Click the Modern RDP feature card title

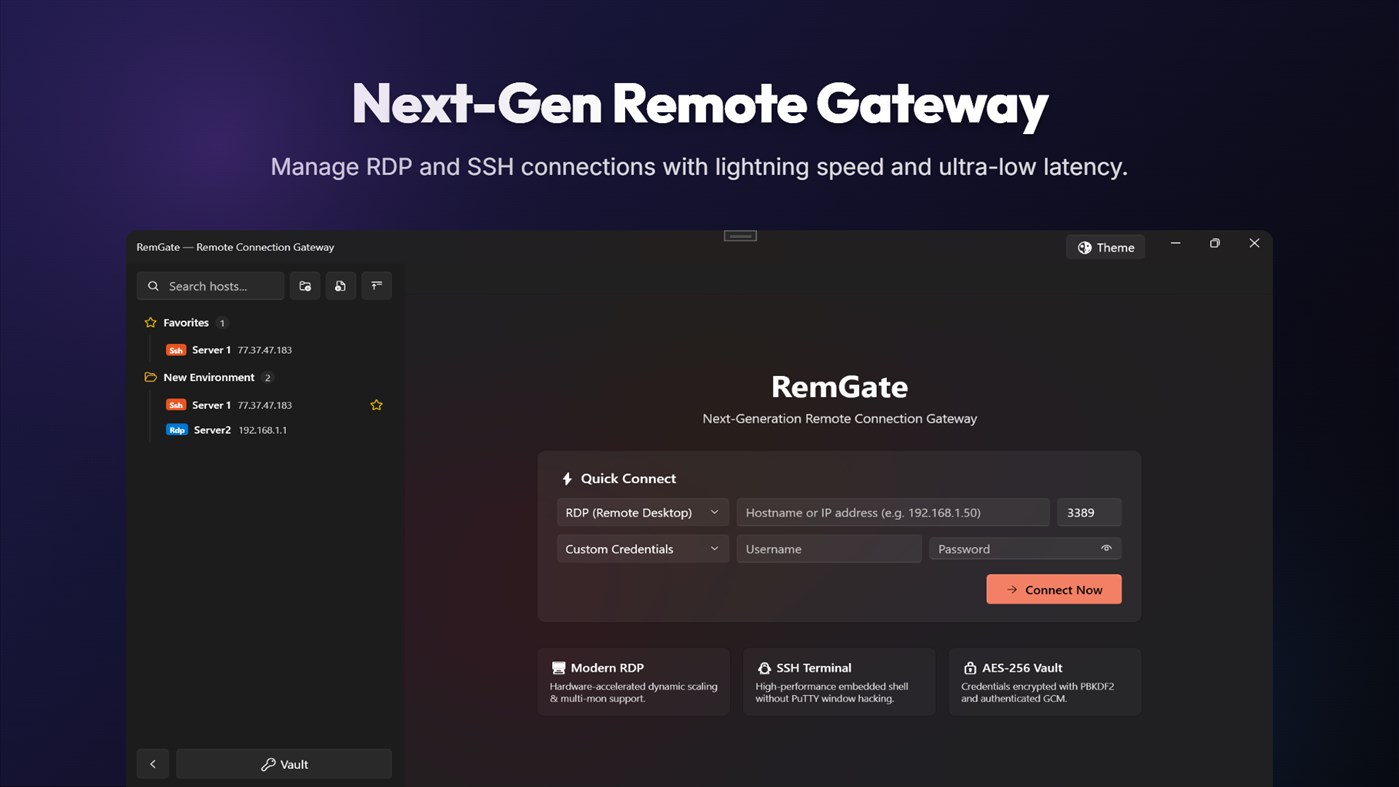[x=607, y=668]
